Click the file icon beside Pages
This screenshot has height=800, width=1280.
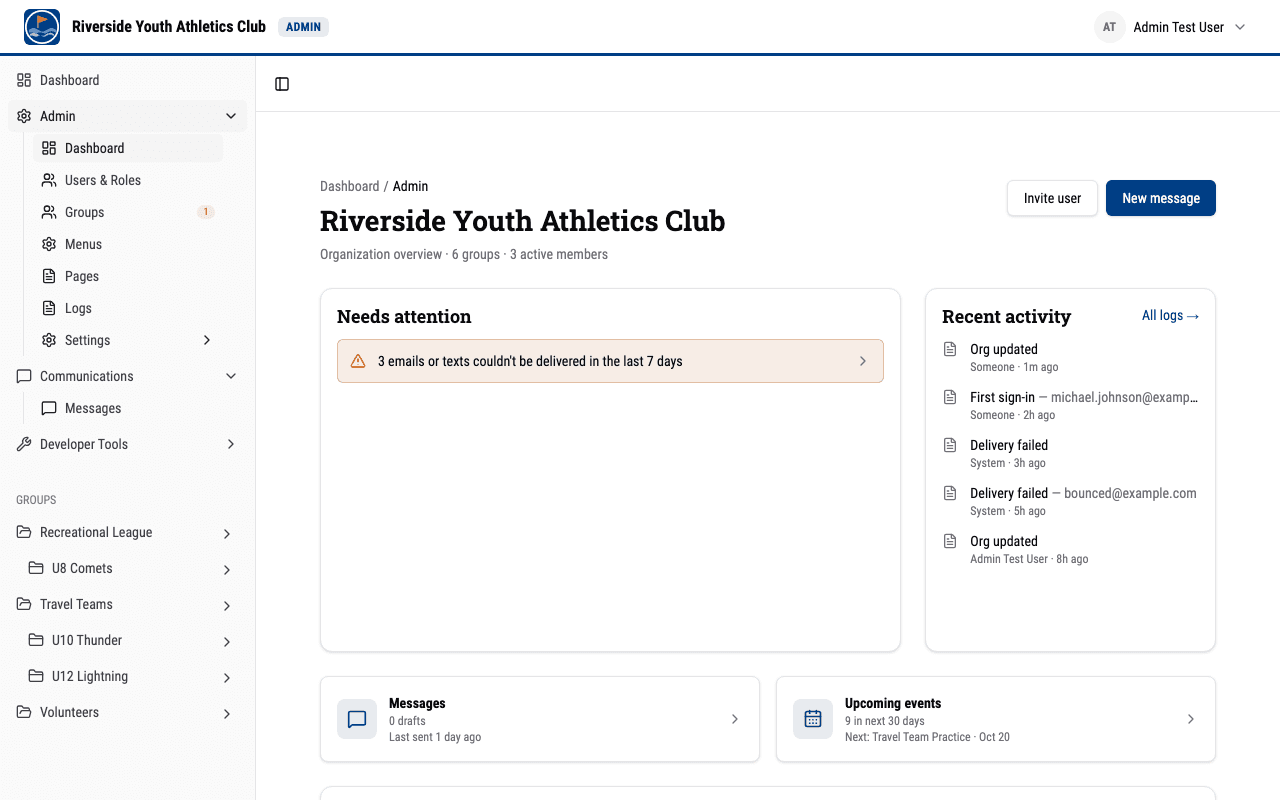[x=49, y=276]
